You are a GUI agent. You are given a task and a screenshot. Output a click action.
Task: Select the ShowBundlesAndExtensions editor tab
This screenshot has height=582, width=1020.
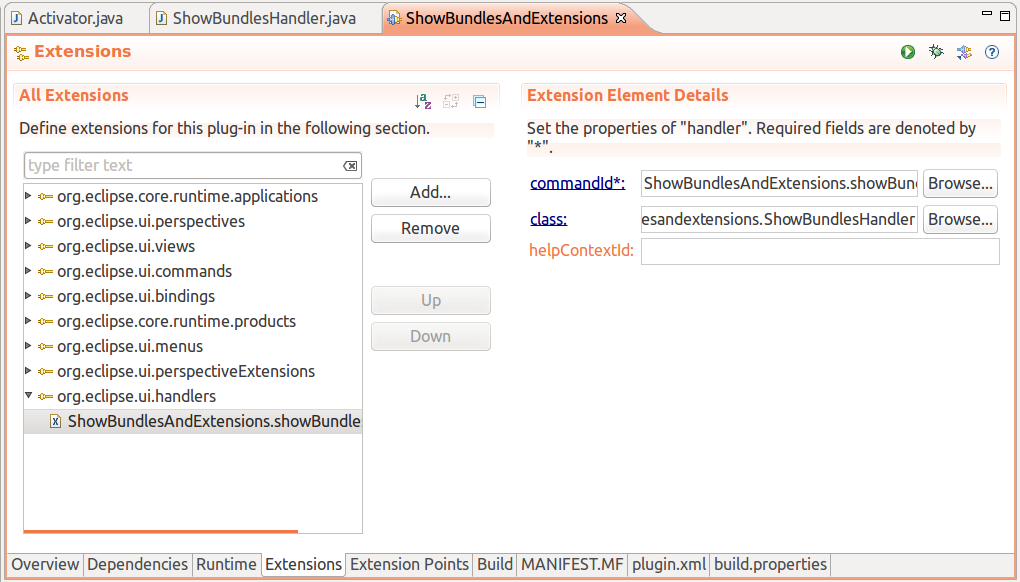tap(506, 18)
